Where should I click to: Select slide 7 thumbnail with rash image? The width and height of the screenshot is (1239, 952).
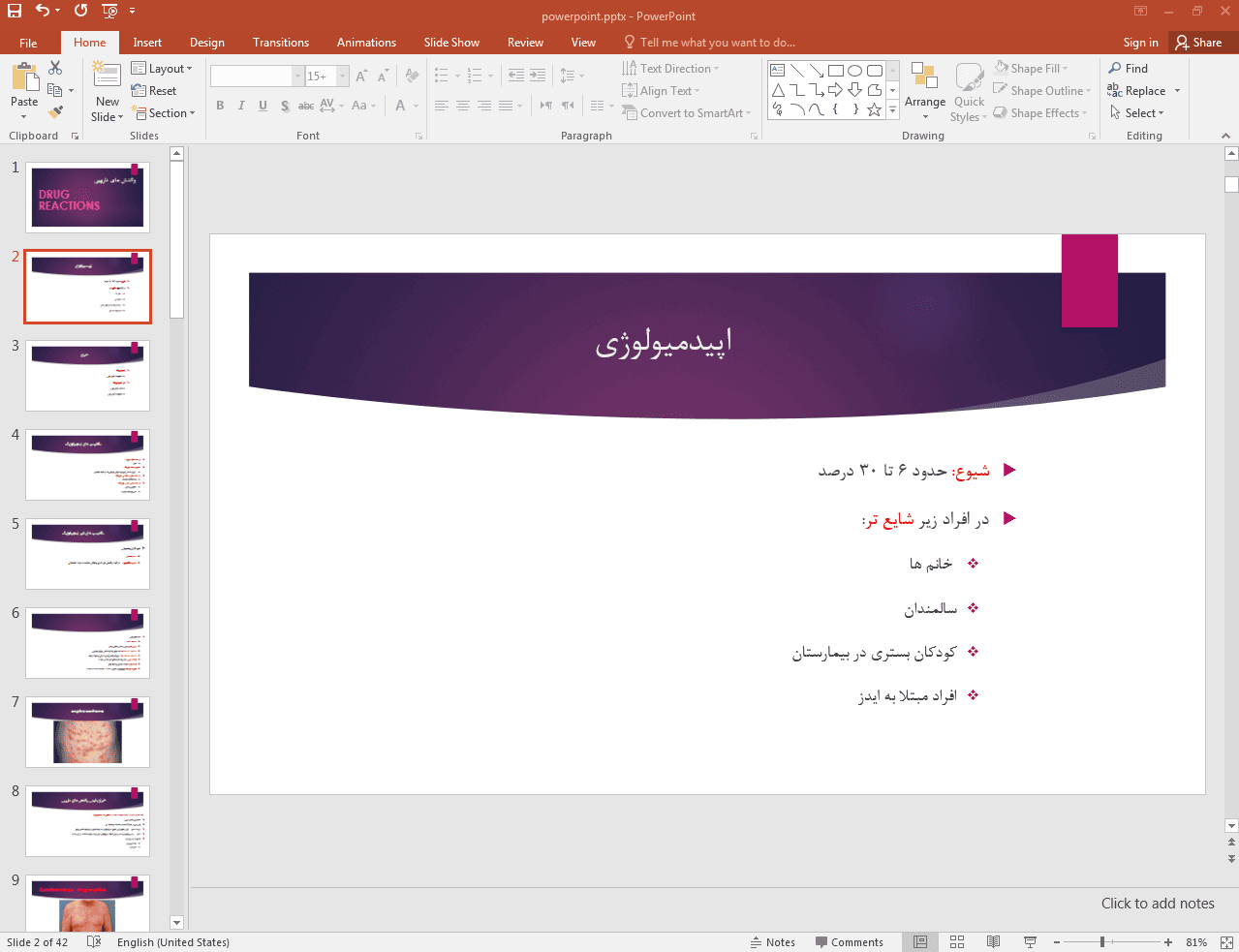tap(87, 732)
